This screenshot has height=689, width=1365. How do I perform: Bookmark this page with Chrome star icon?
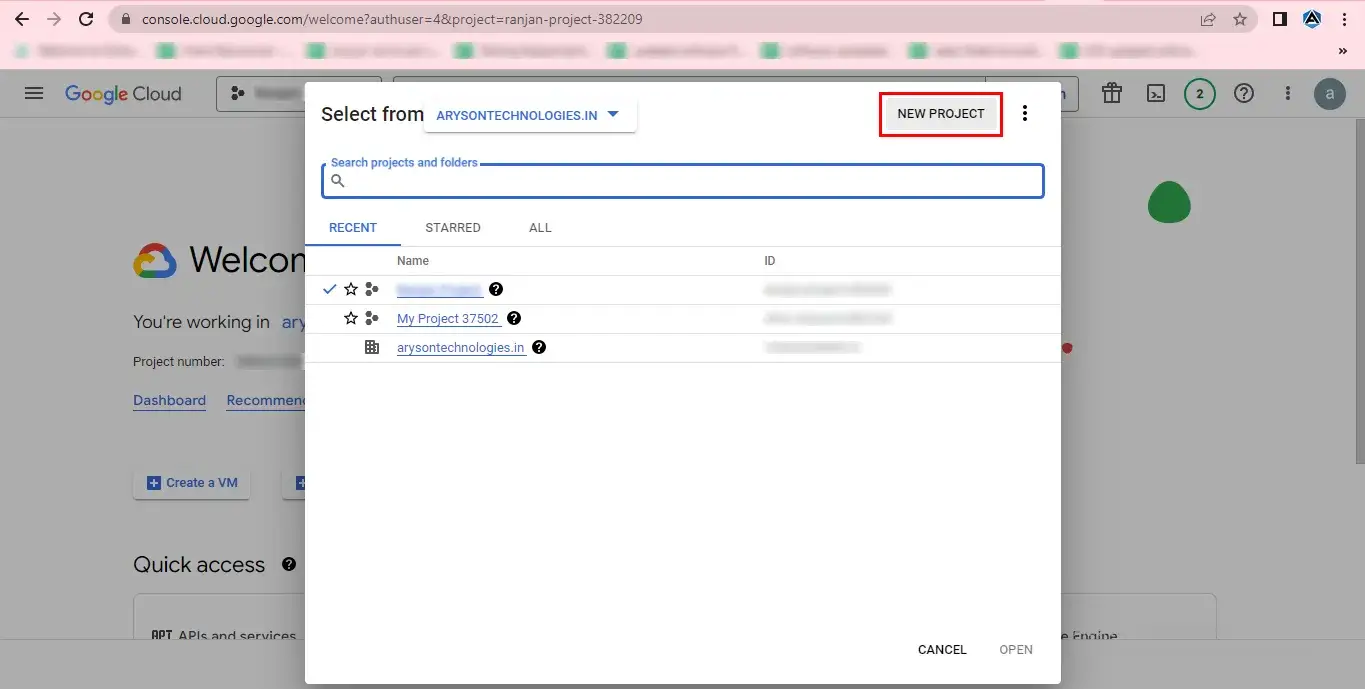click(1240, 19)
